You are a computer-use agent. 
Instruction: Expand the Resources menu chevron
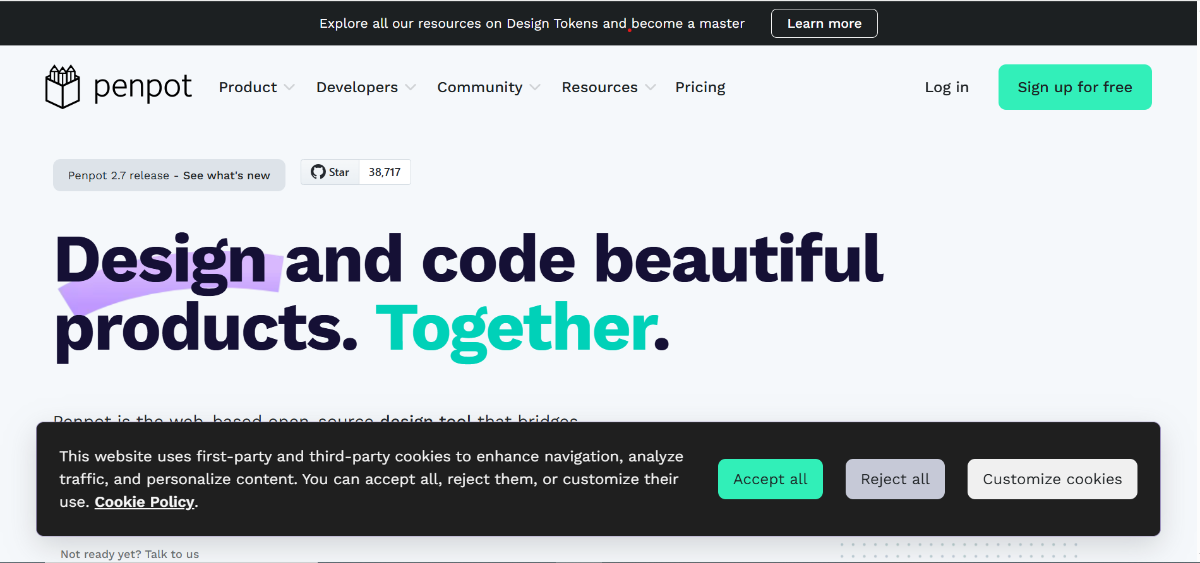[650, 88]
